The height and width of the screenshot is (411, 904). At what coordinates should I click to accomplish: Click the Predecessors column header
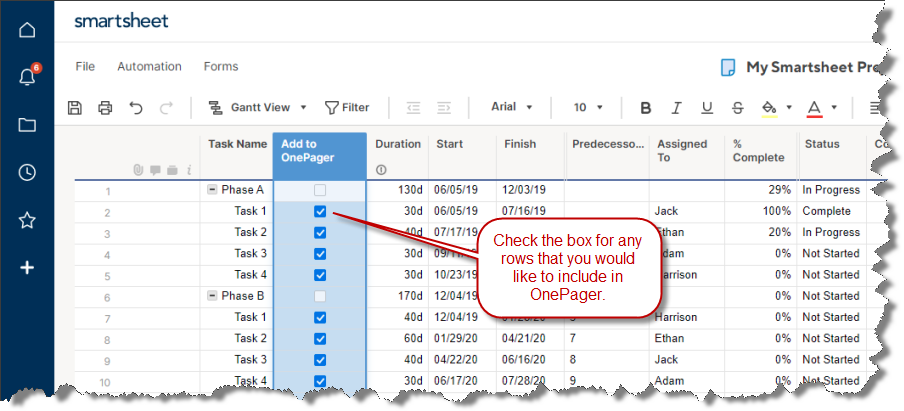(x=607, y=156)
